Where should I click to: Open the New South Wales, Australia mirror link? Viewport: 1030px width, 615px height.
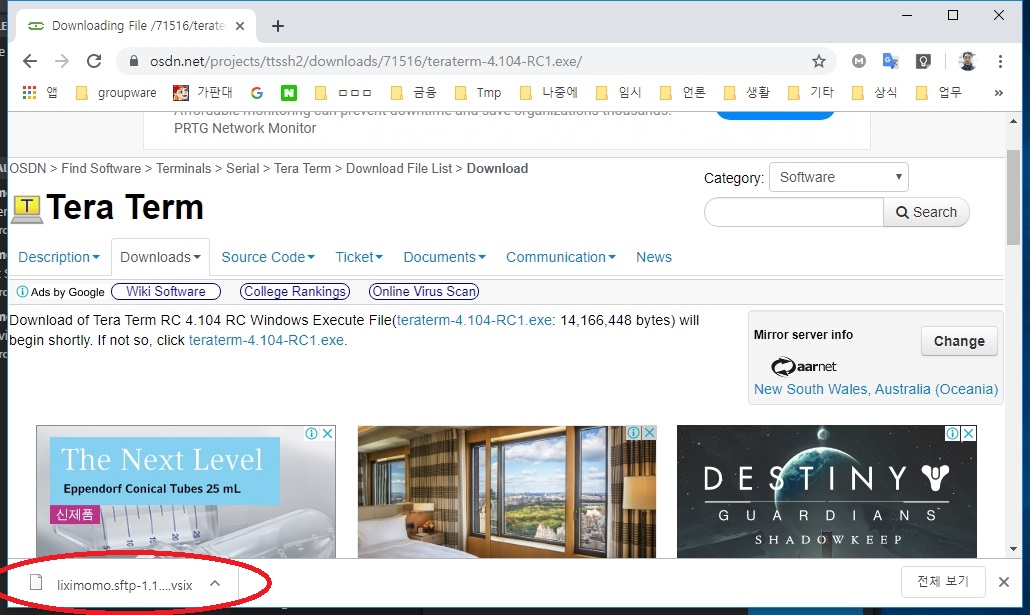876,389
